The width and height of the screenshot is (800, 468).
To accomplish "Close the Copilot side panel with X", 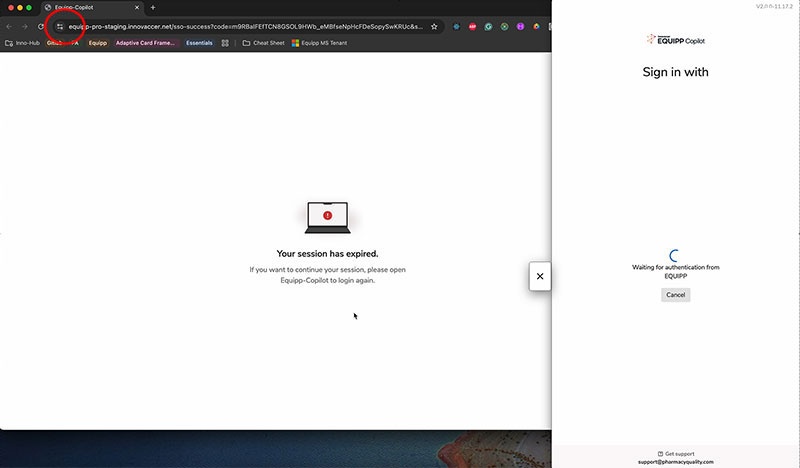I will (540, 276).
